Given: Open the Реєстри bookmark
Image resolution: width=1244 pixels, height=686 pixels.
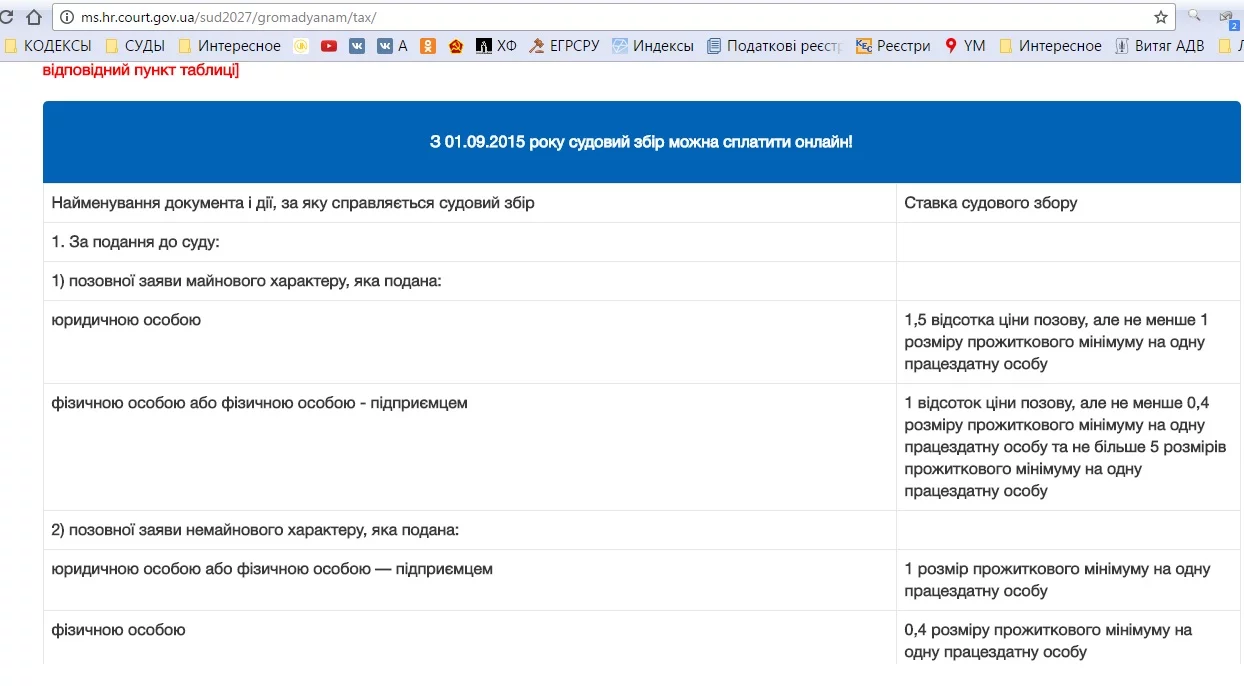Looking at the screenshot, I should [x=893, y=46].
